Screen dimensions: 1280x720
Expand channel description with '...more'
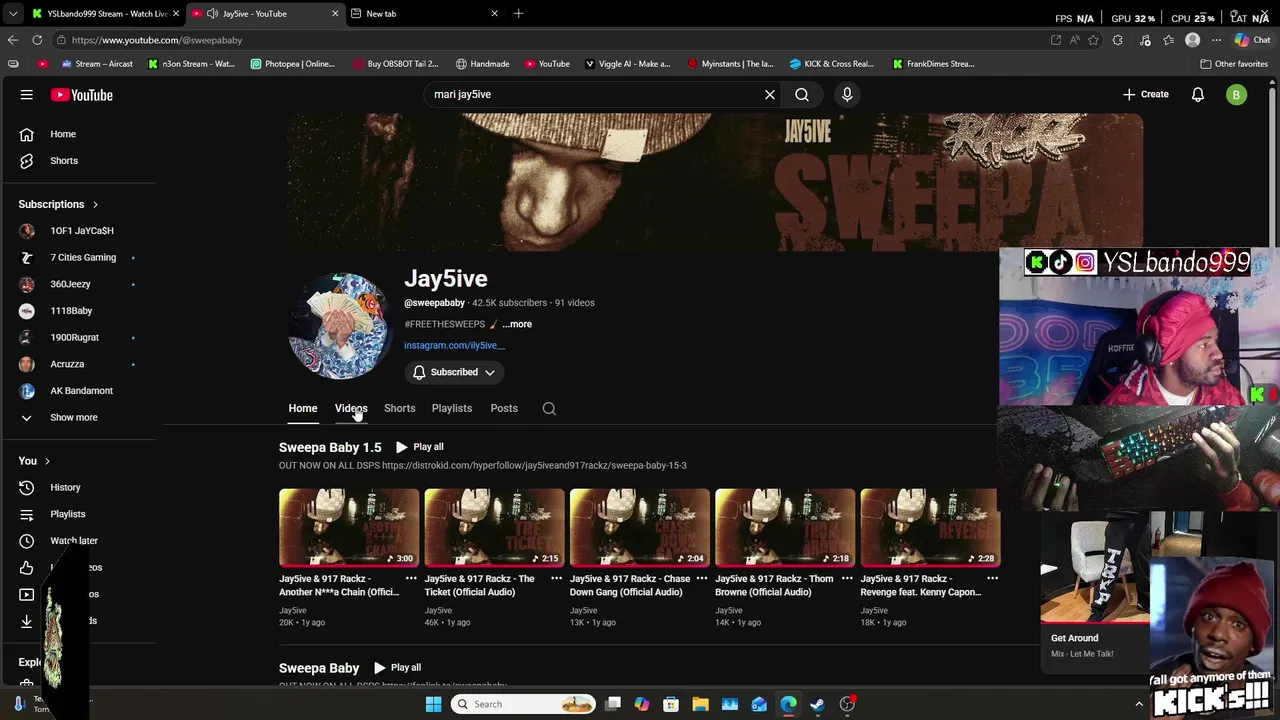click(x=517, y=324)
